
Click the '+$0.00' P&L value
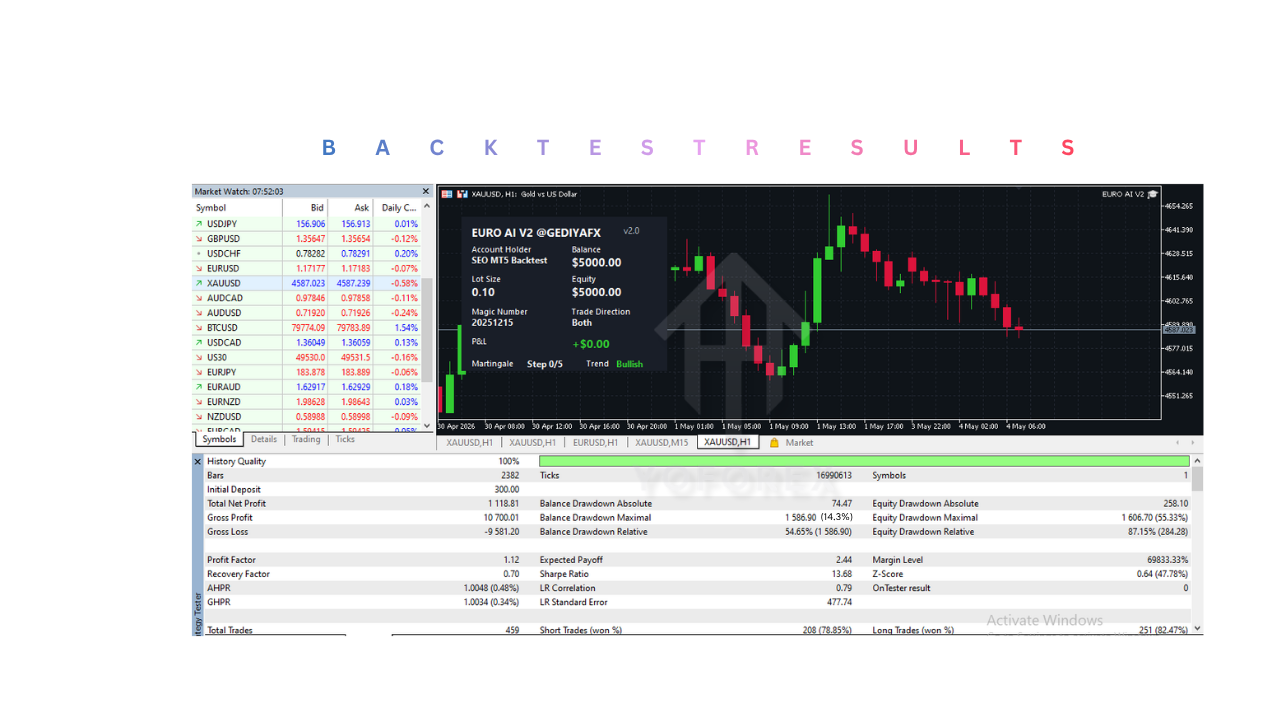click(590, 344)
